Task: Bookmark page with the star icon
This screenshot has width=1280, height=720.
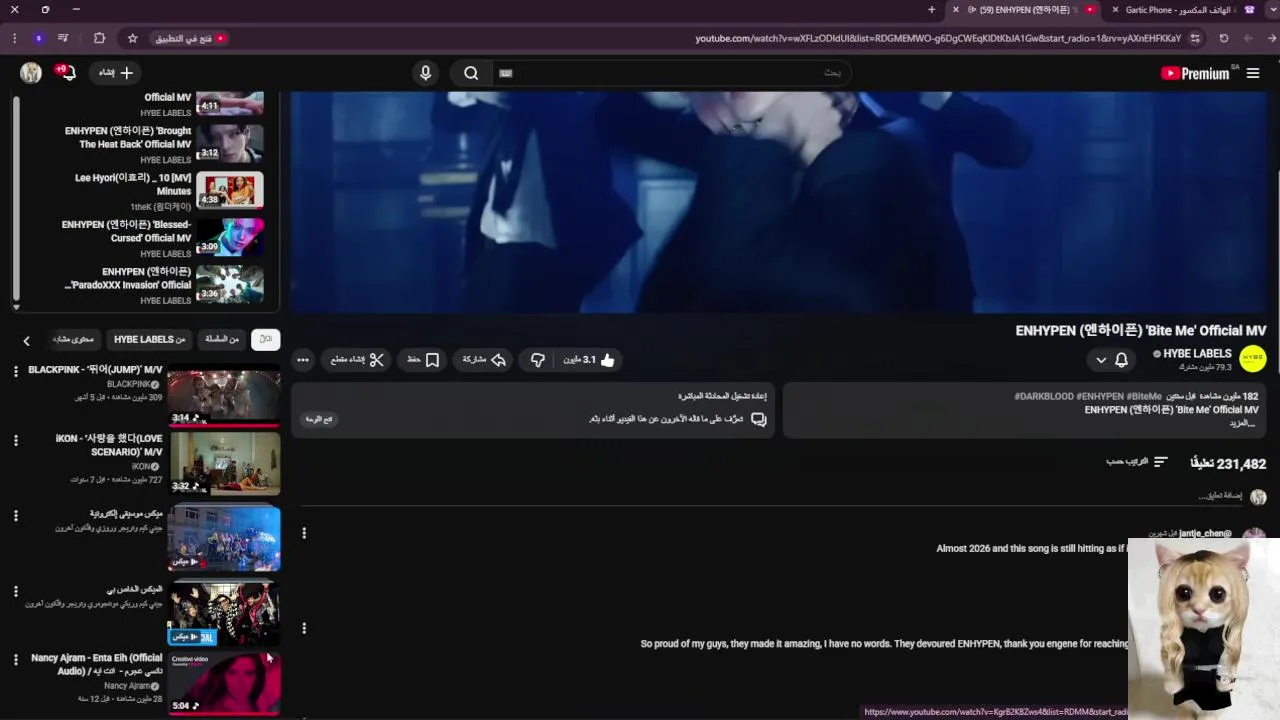Action: point(132,38)
